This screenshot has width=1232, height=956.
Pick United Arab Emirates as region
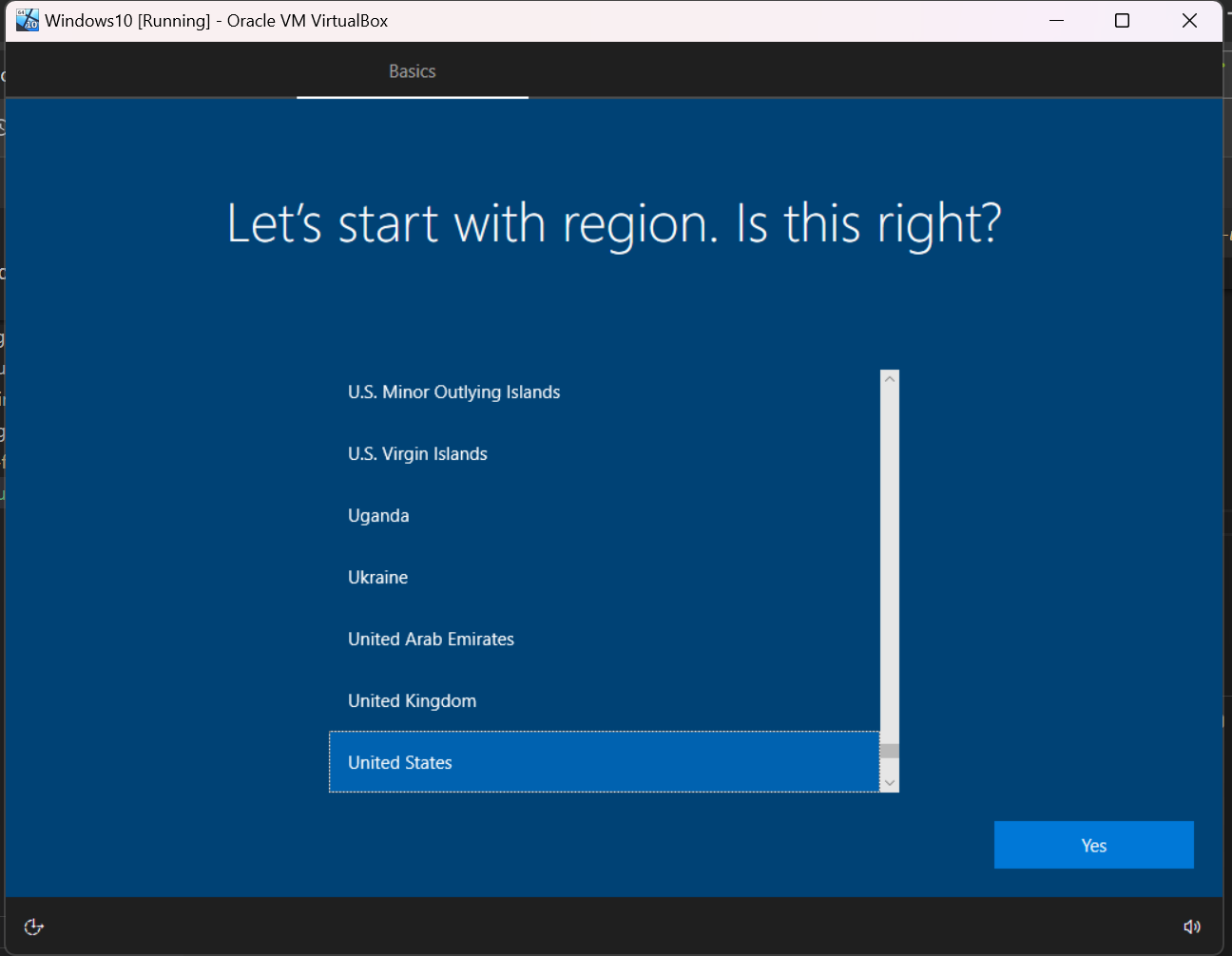605,639
